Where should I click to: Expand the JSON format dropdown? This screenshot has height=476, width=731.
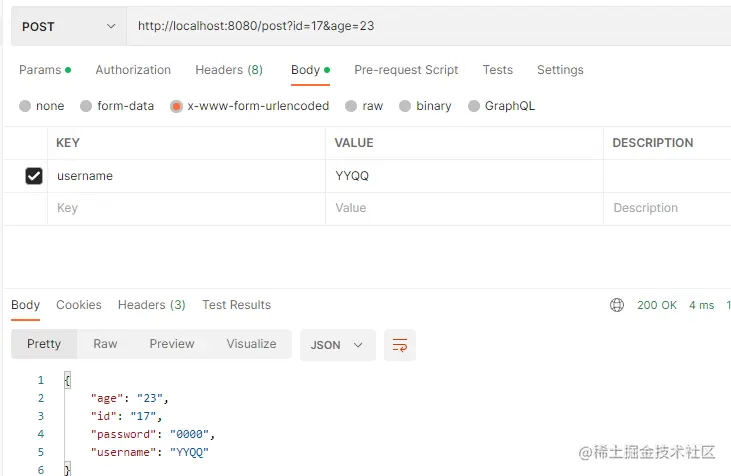[x=338, y=345]
